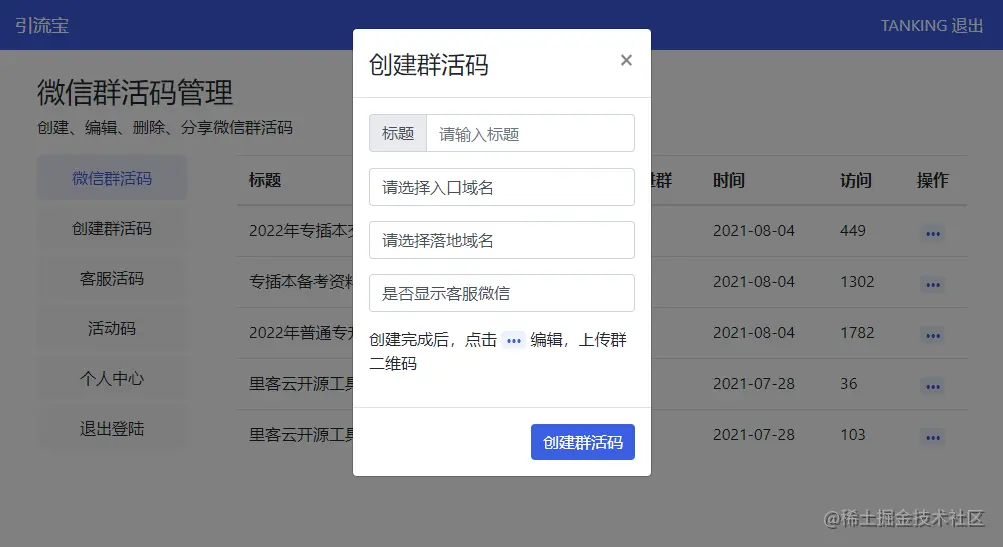Click the 专插本备考资料 row title
Screen dimensions: 1003x547
point(301,281)
